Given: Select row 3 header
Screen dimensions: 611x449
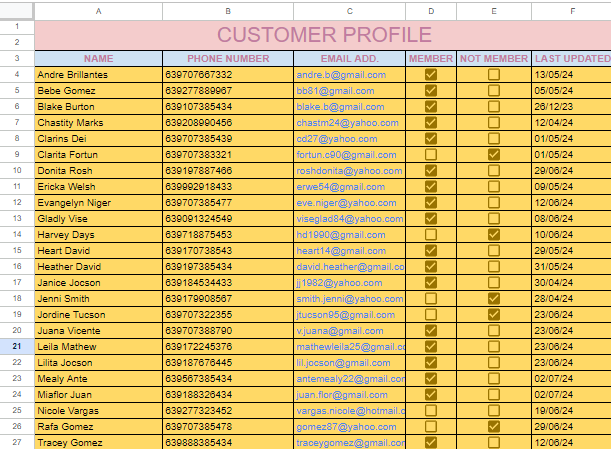Looking at the screenshot, I should point(17,58).
